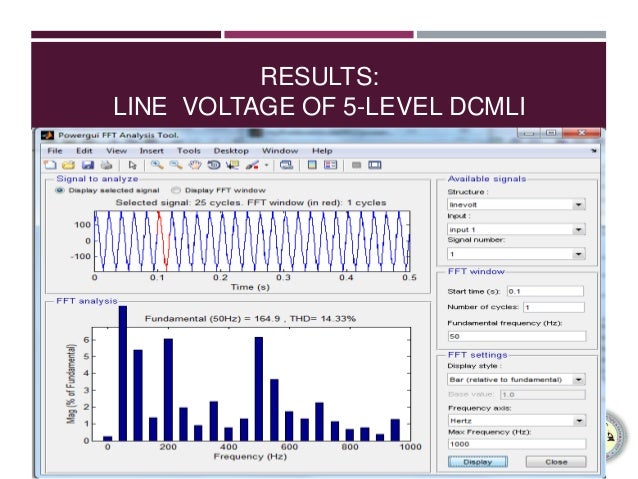Open the Desktop menu
This screenshot has height=479, width=638.
click(231, 151)
